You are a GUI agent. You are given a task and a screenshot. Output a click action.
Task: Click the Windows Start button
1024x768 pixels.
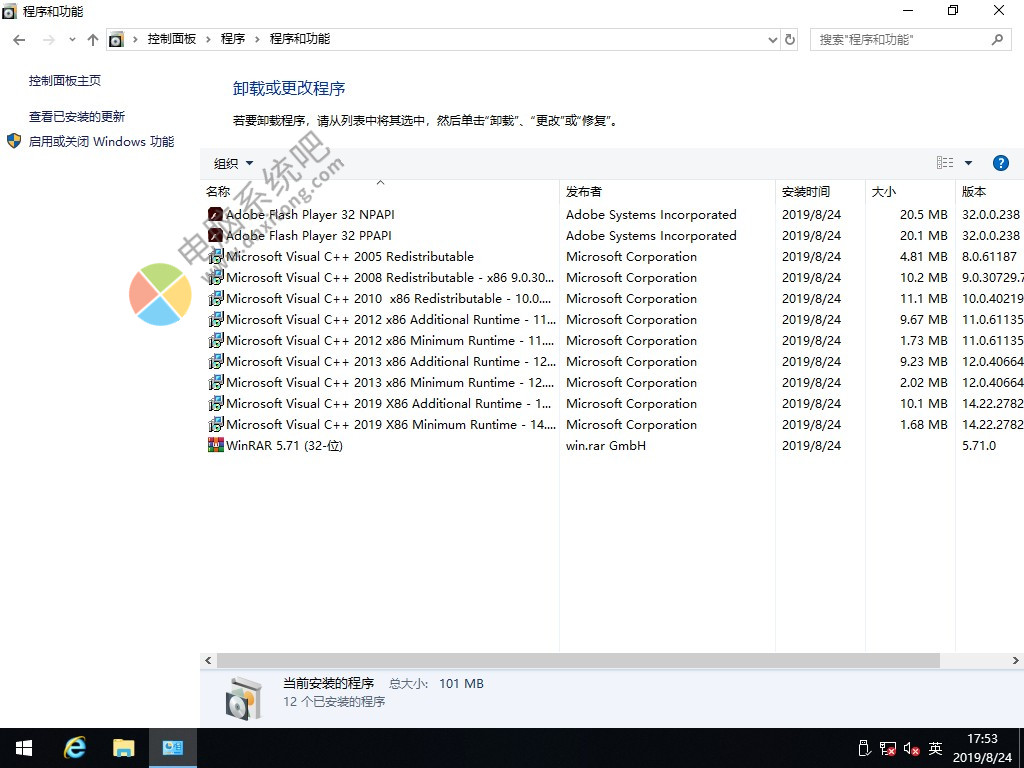[24, 748]
